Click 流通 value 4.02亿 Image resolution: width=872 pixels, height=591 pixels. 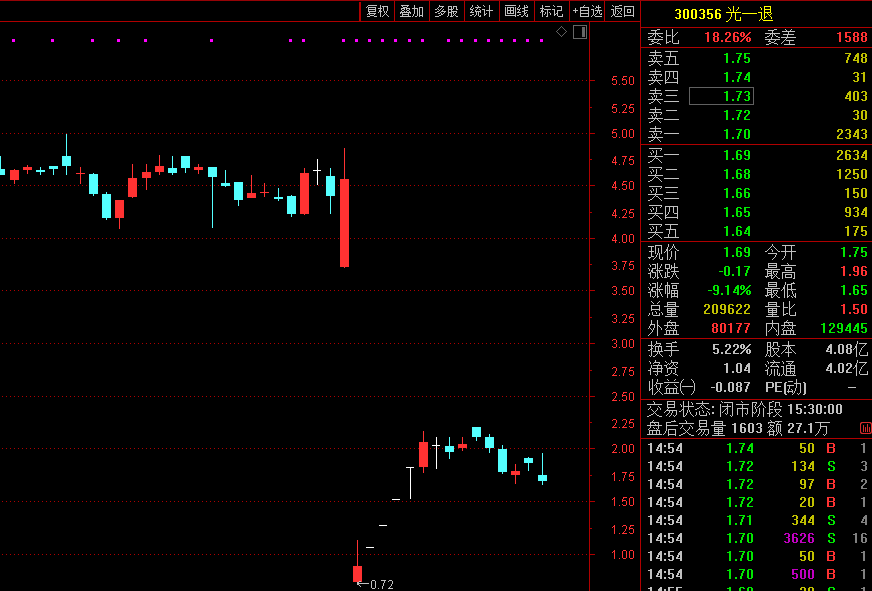tap(846, 368)
